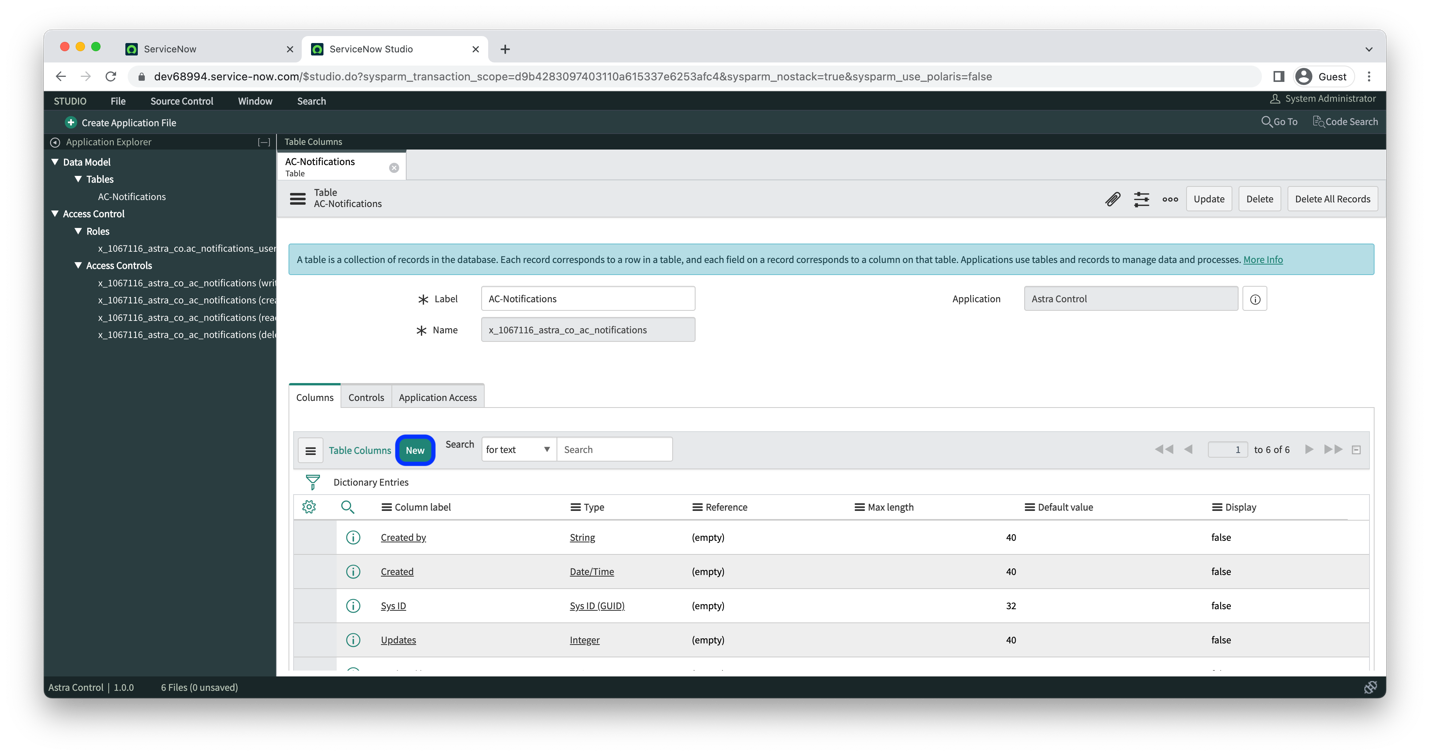Open the Source Control menu
The height and width of the screenshot is (756, 1430).
coord(181,101)
